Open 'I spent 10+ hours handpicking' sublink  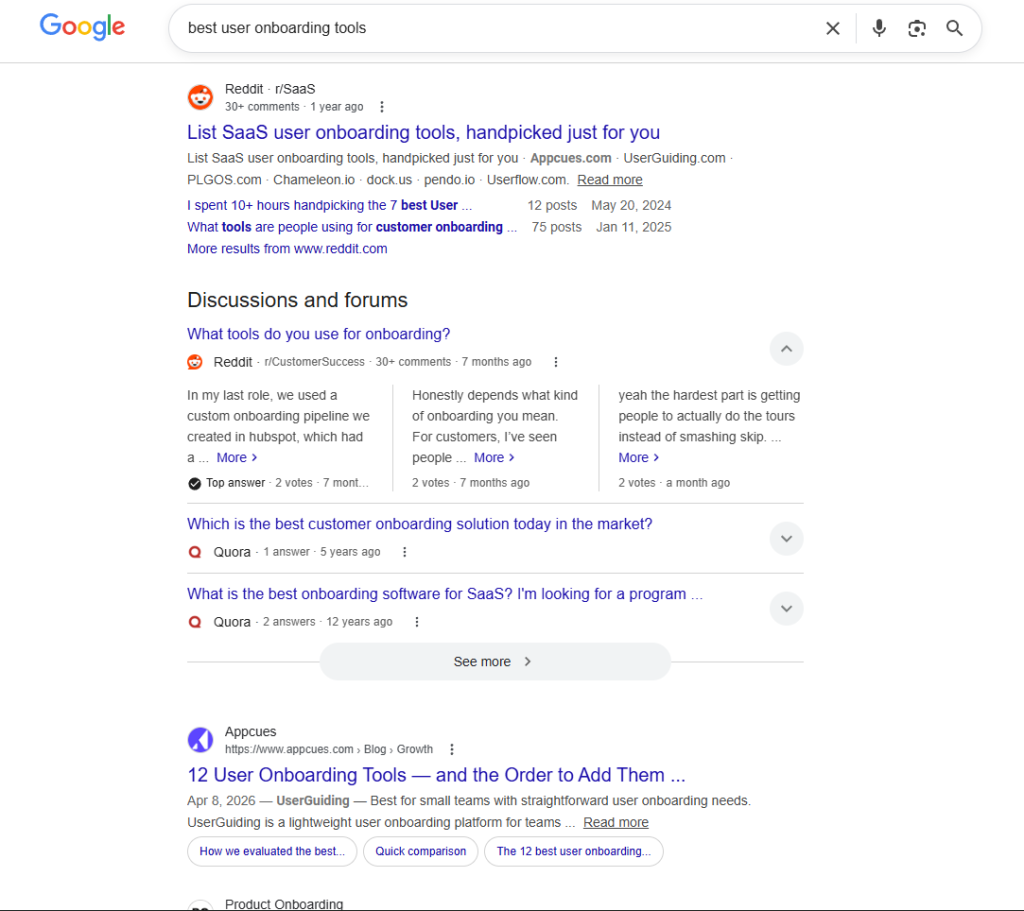[329, 205]
